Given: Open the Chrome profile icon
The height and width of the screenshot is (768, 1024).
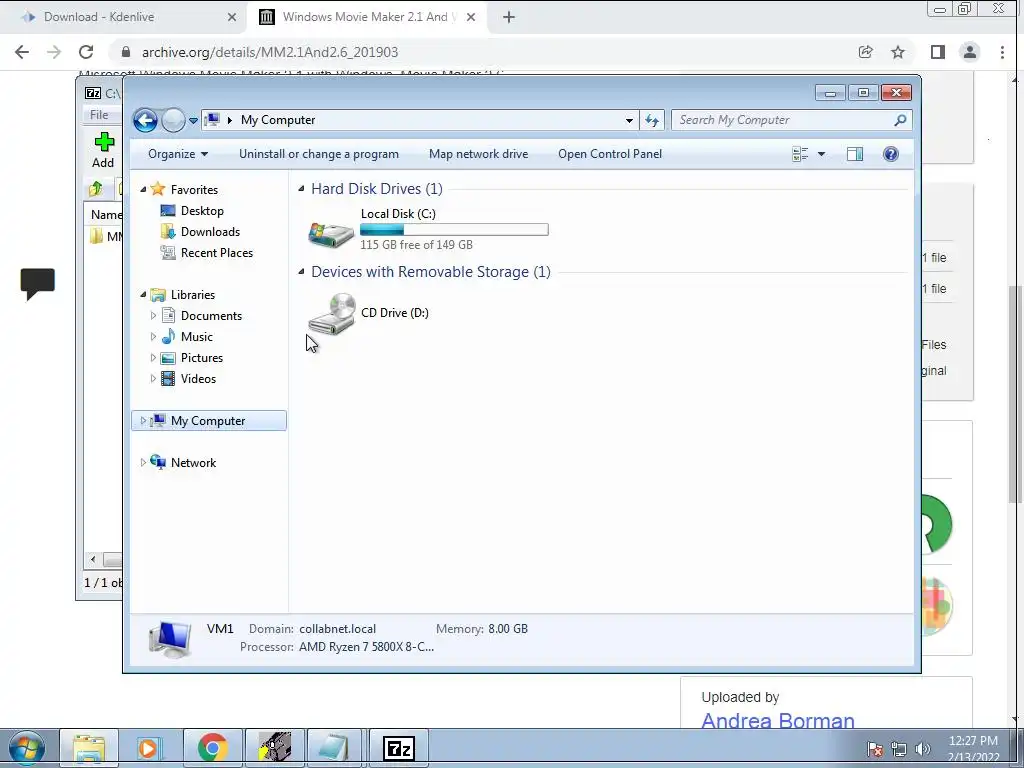Looking at the screenshot, I should point(970,52).
